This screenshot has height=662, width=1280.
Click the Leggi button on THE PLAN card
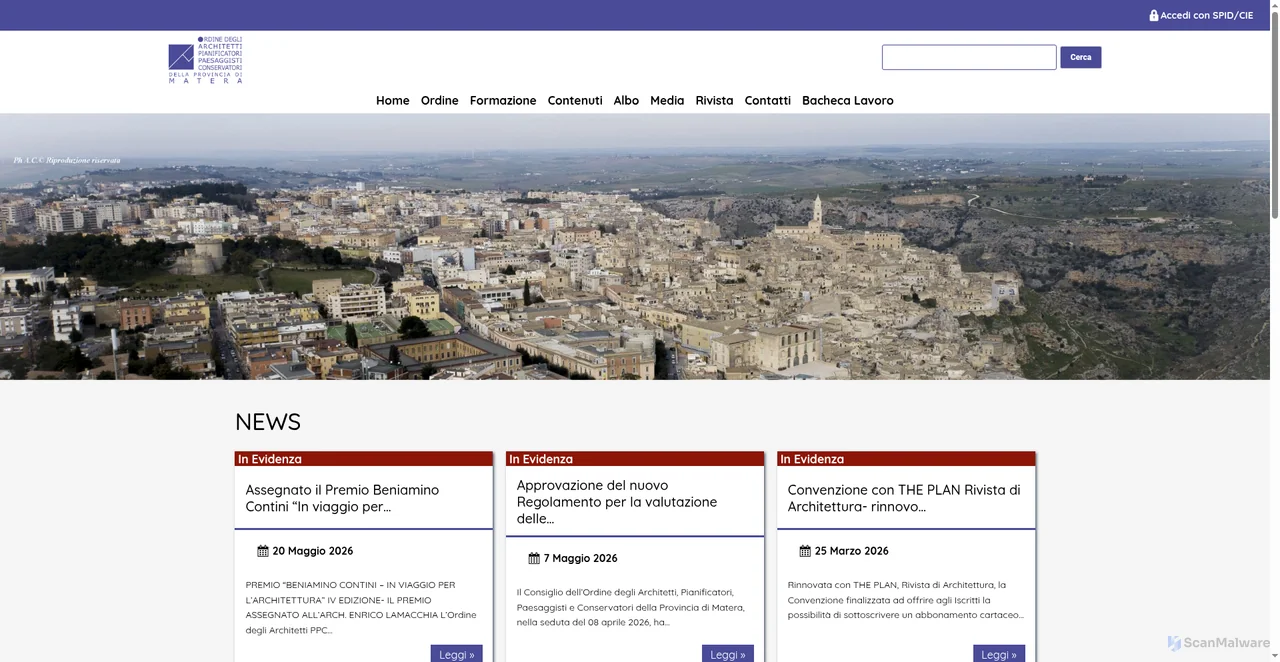998,654
